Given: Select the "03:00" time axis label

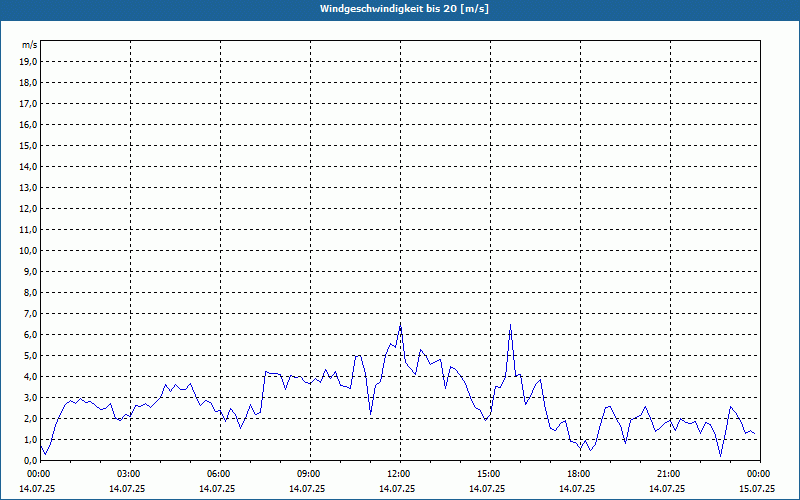Looking at the screenshot, I should [x=131, y=474].
